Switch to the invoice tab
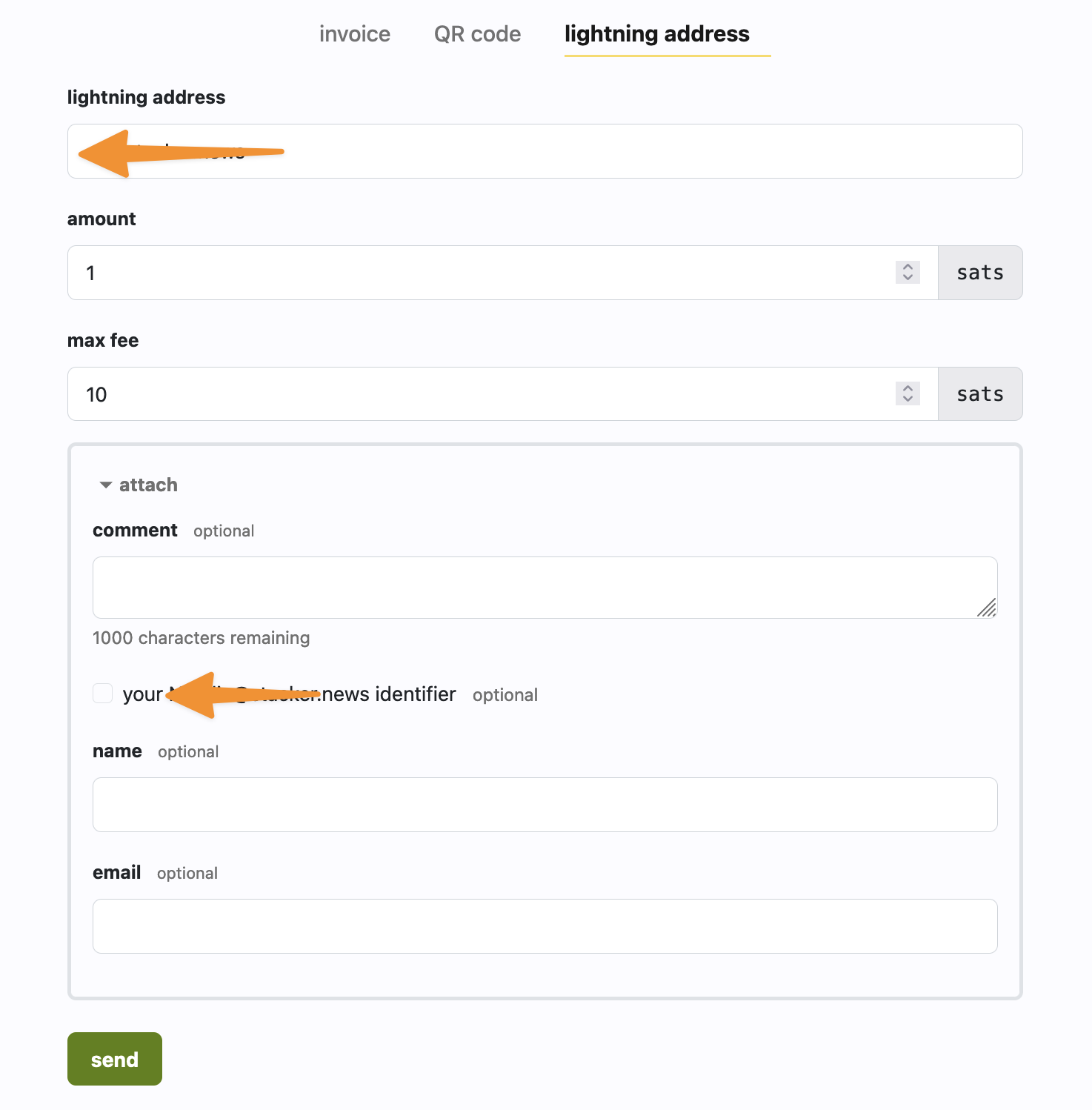The height and width of the screenshot is (1110, 1092). pyautogui.click(x=354, y=34)
